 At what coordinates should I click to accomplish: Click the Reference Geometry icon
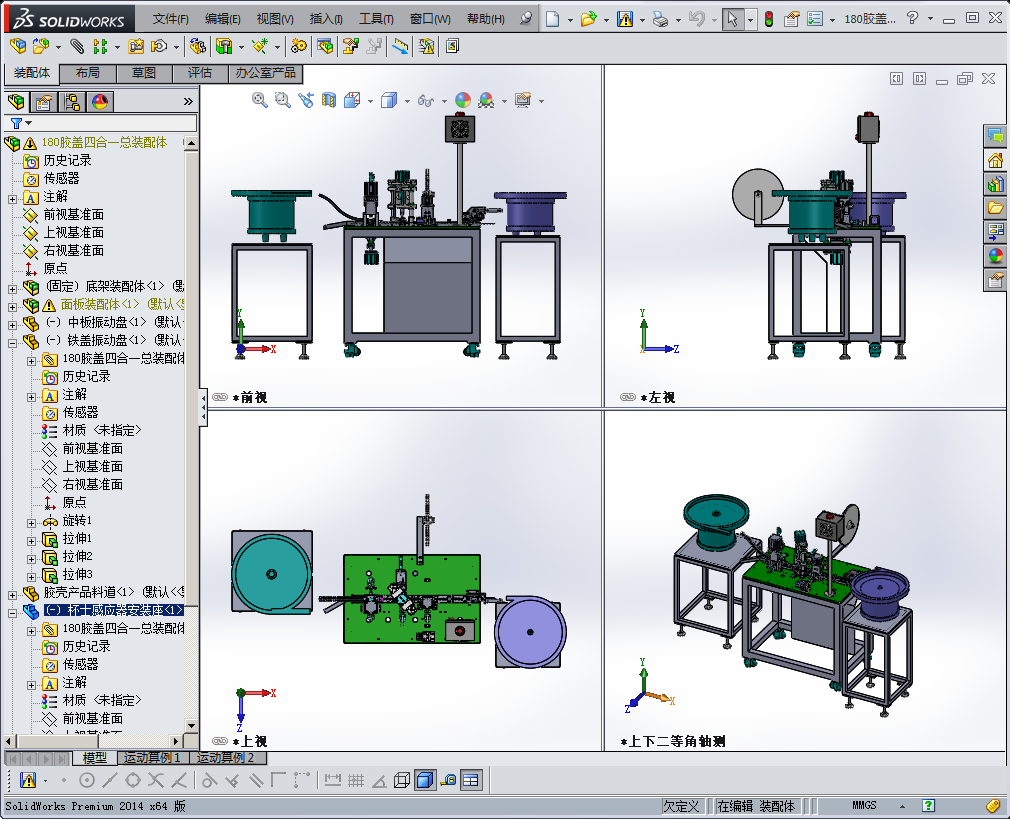point(260,46)
